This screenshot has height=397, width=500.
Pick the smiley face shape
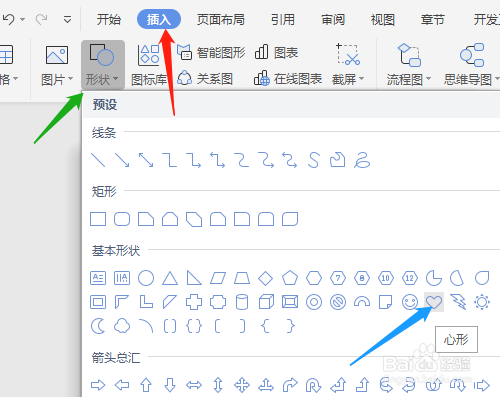click(410, 302)
